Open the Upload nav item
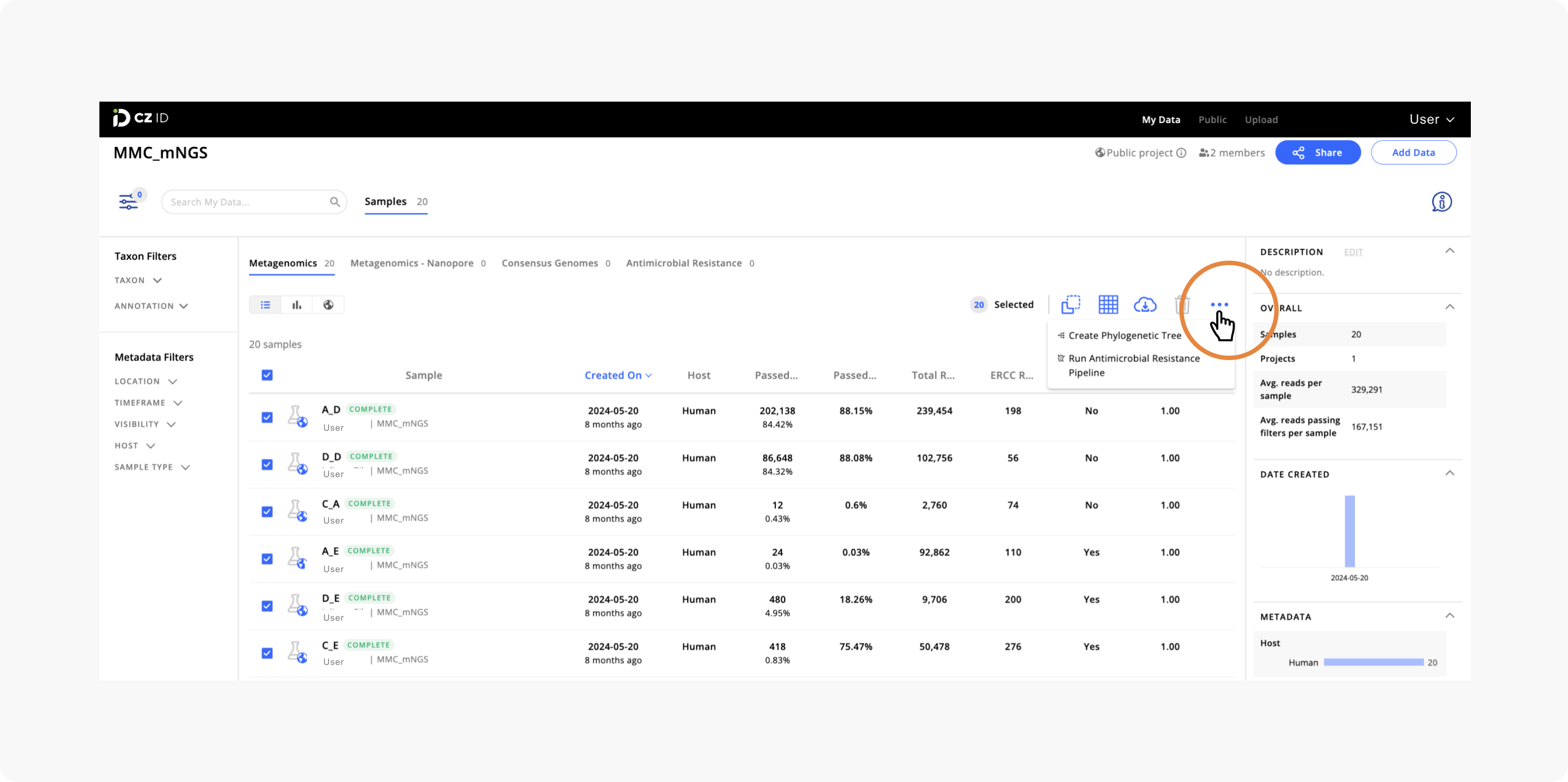This screenshot has width=1568, height=782. click(x=1261, y=120)
